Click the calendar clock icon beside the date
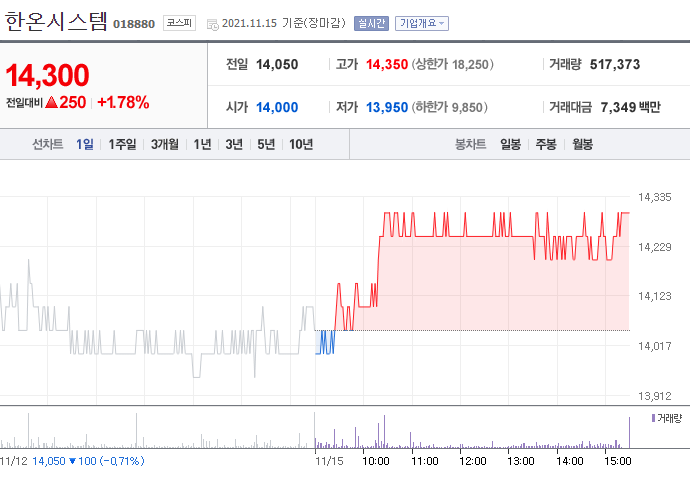690x479 pixels. [x=213, y=25]
